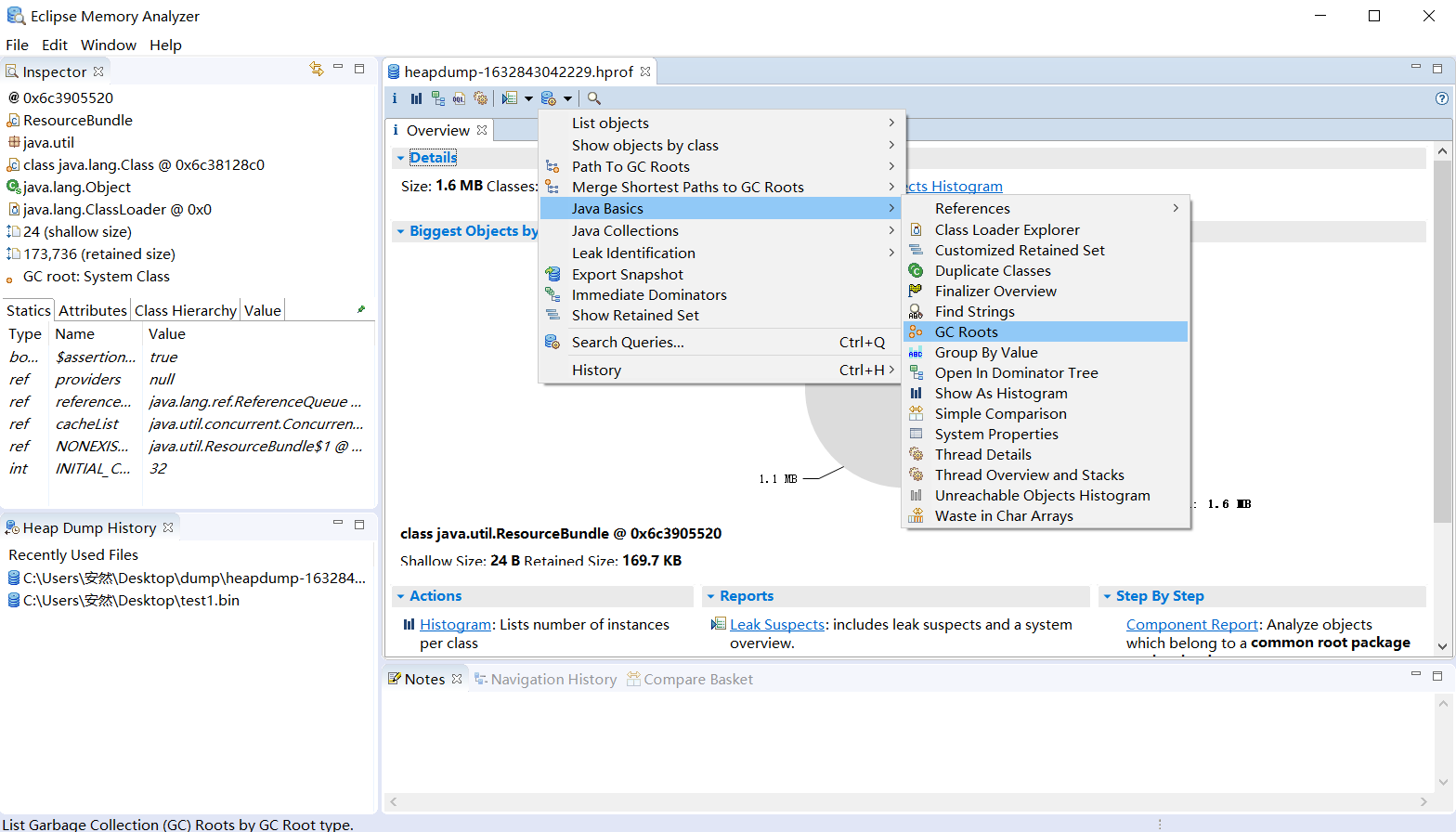
Task: Minimize the Inspector panel
Action: tap(338, 68)
